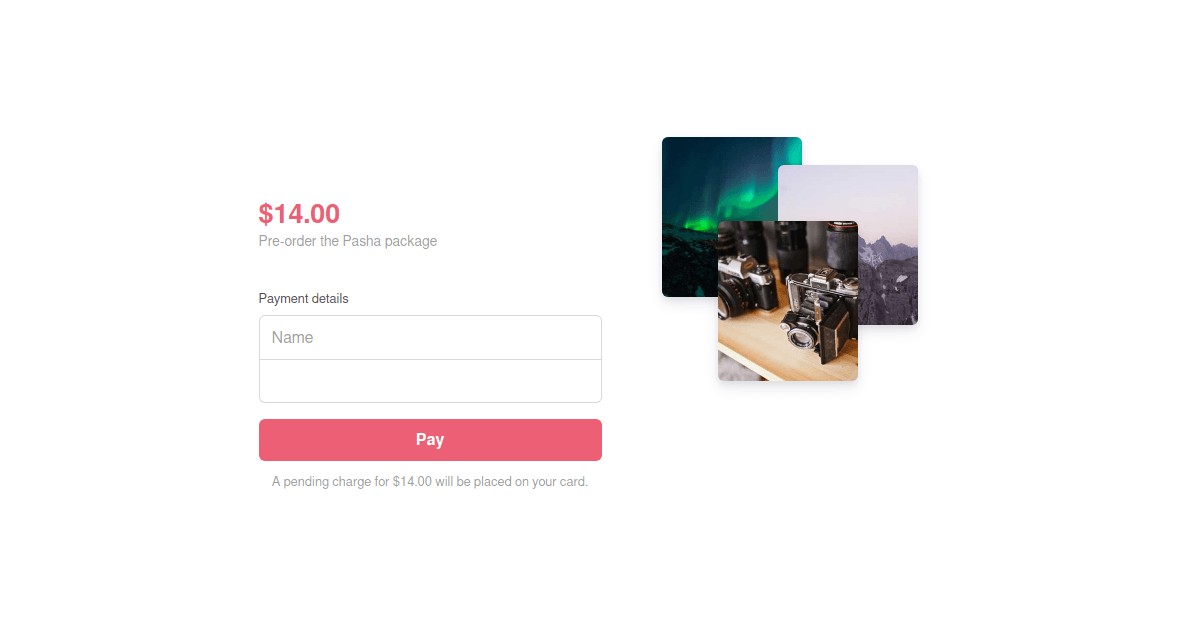The width and height of the screenshot is (1200, 630).
Task: Click the Name input field
Action: coord(430,338)
